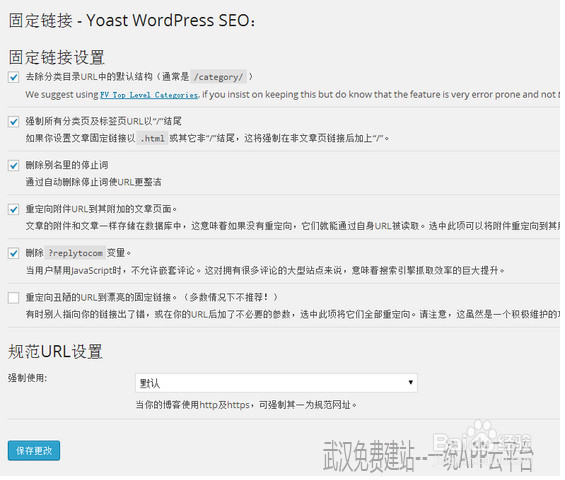This screenshot has height=480, width=565.
Task: Click the 通过自动删除停止词使URL更整洁 description
Action: click(x=93, y=182)
